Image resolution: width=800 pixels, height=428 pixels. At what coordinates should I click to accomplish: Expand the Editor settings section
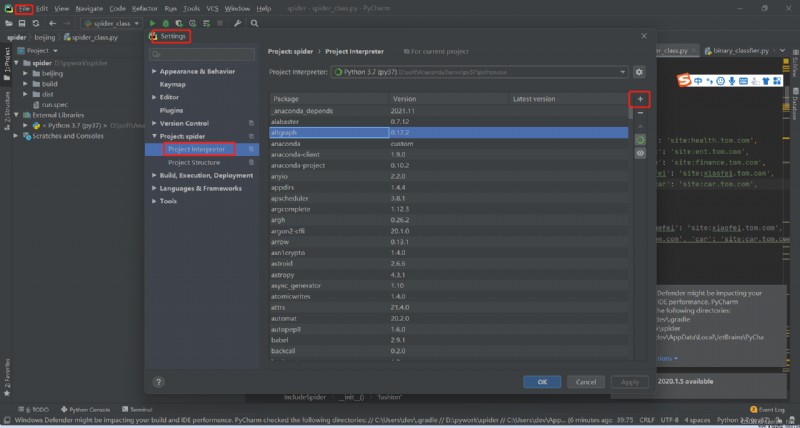154,97
